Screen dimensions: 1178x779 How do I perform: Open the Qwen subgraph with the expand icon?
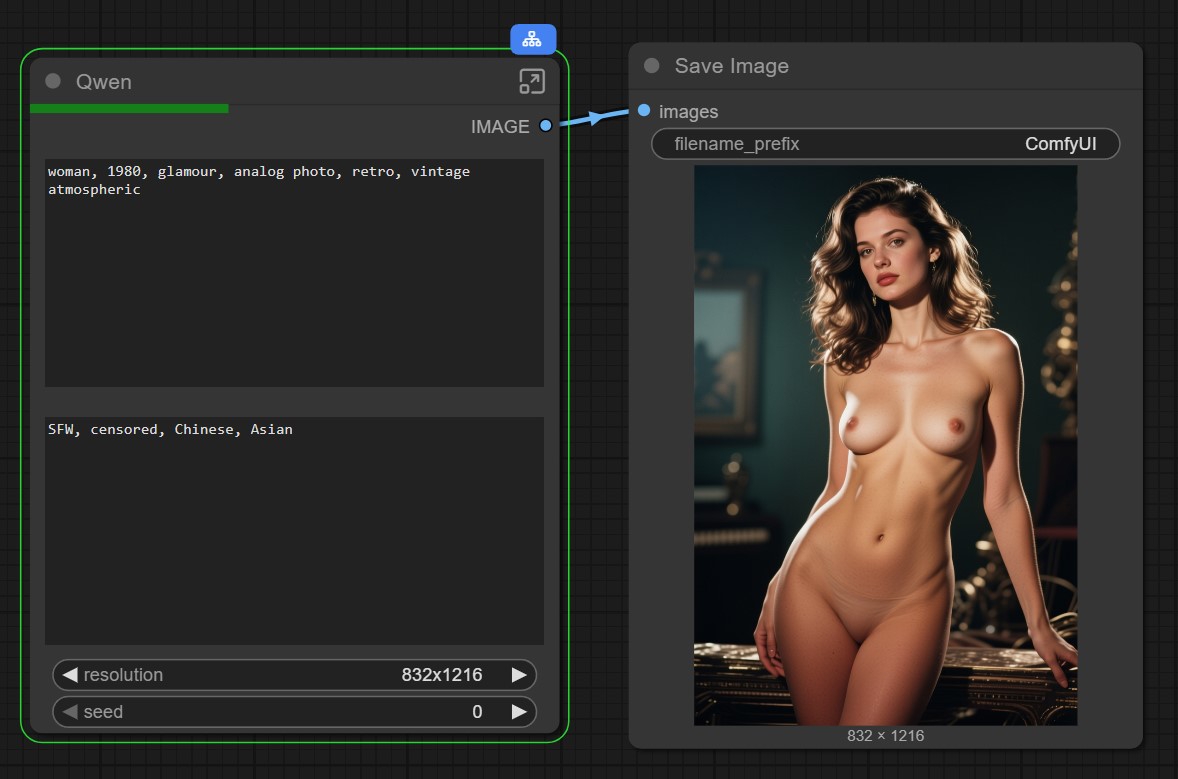pos(532,82)
